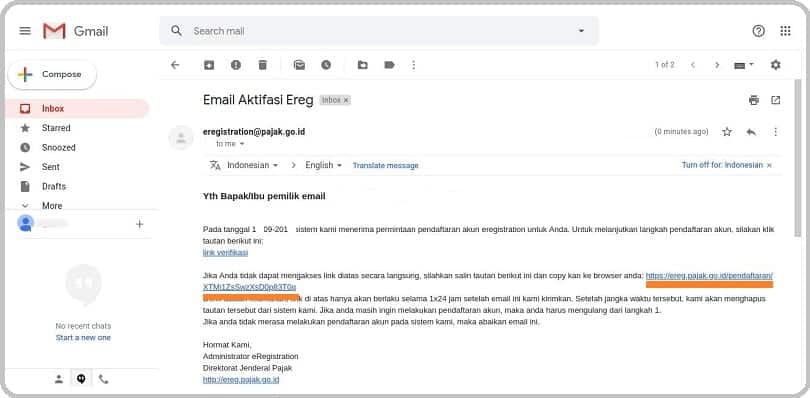Viewport: 810px width, 398px height.
Task: Click Turn off for: Indonesian
Action: click(722, 165)
